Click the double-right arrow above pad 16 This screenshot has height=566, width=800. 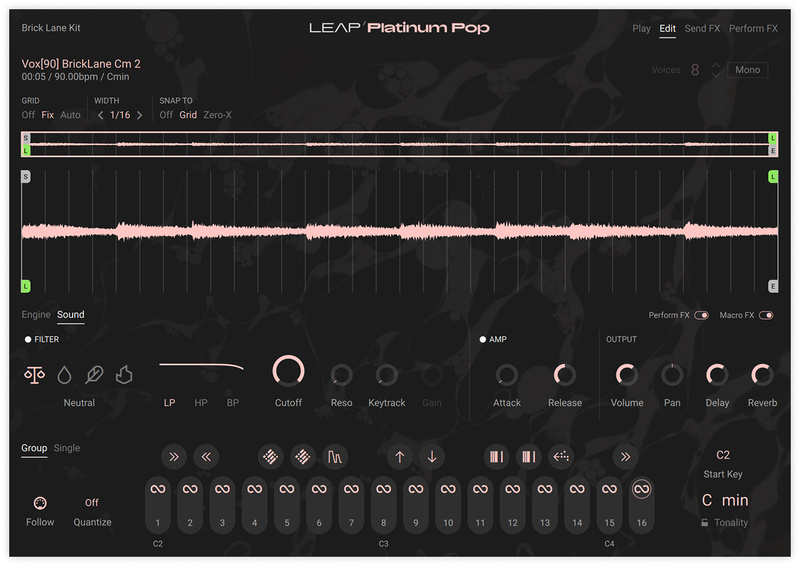tap(626, 457)
